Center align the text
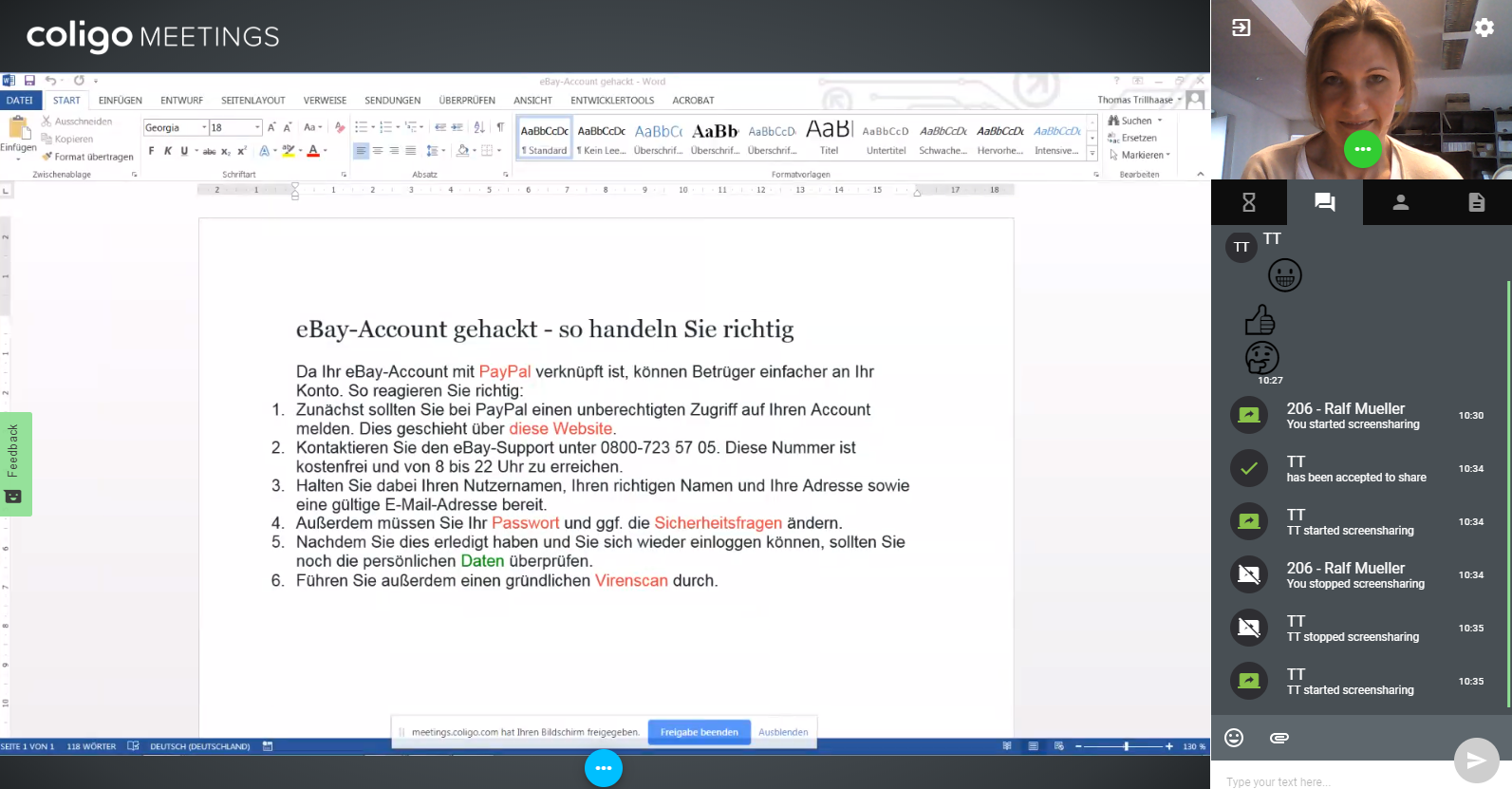Screen dimensions: 1512x789 coord(378,151)
